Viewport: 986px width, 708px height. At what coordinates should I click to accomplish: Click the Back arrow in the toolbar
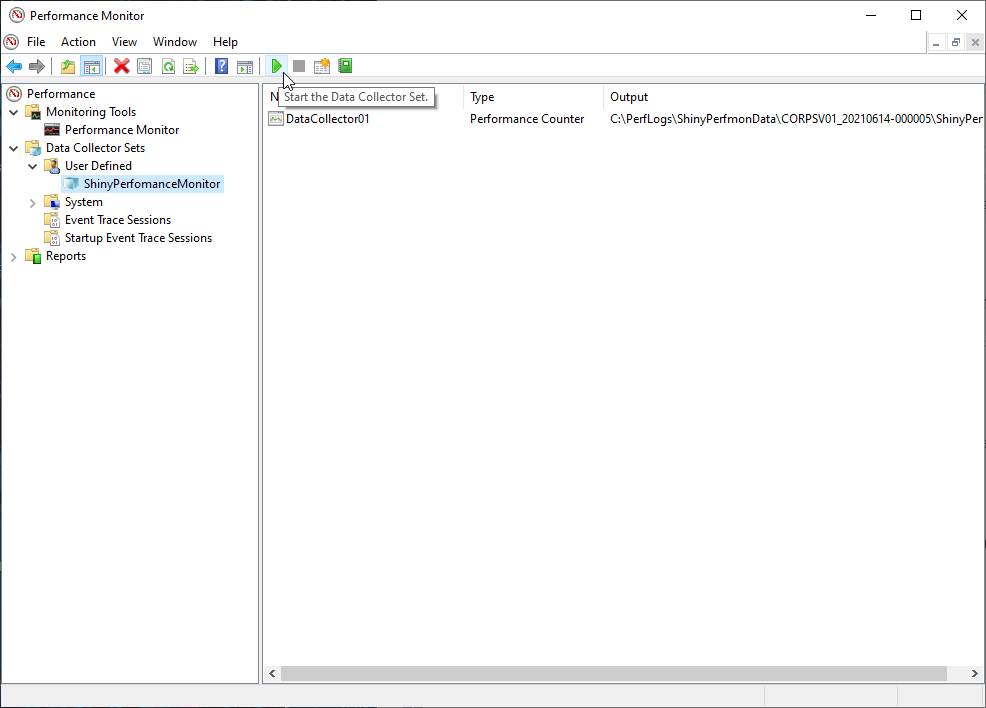pos(14,66)
